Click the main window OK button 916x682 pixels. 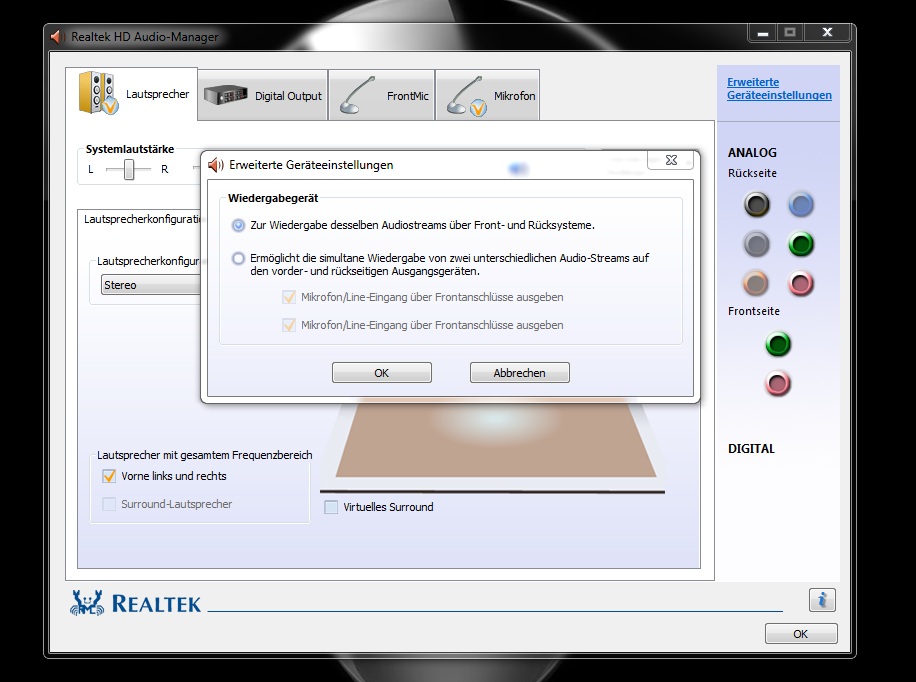(801, 633)
